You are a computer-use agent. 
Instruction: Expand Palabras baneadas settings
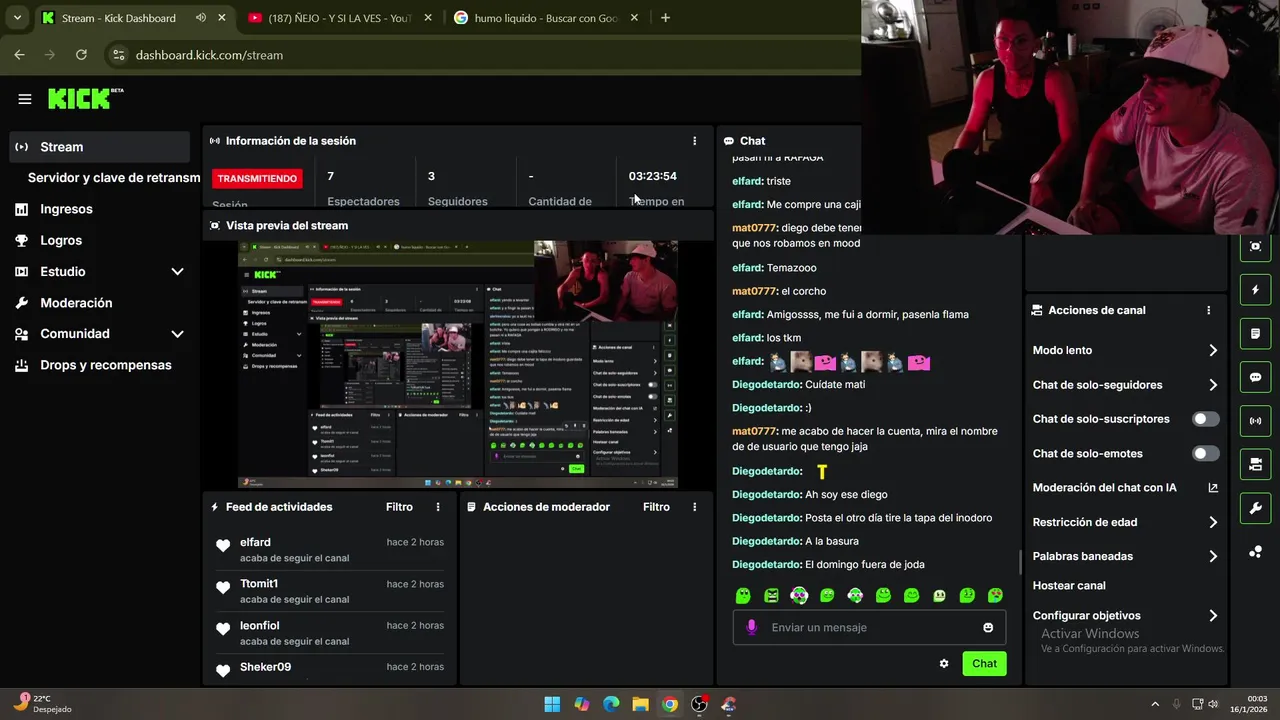tap(1126, 556)
